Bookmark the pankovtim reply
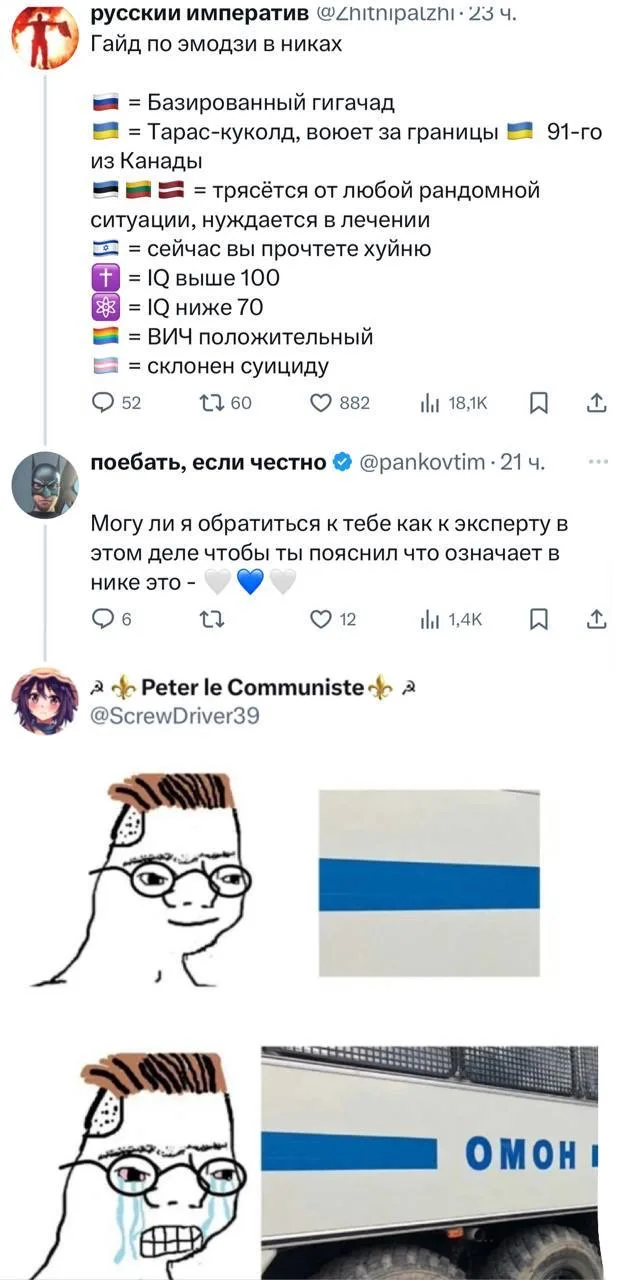 click(x=538, y=620)
